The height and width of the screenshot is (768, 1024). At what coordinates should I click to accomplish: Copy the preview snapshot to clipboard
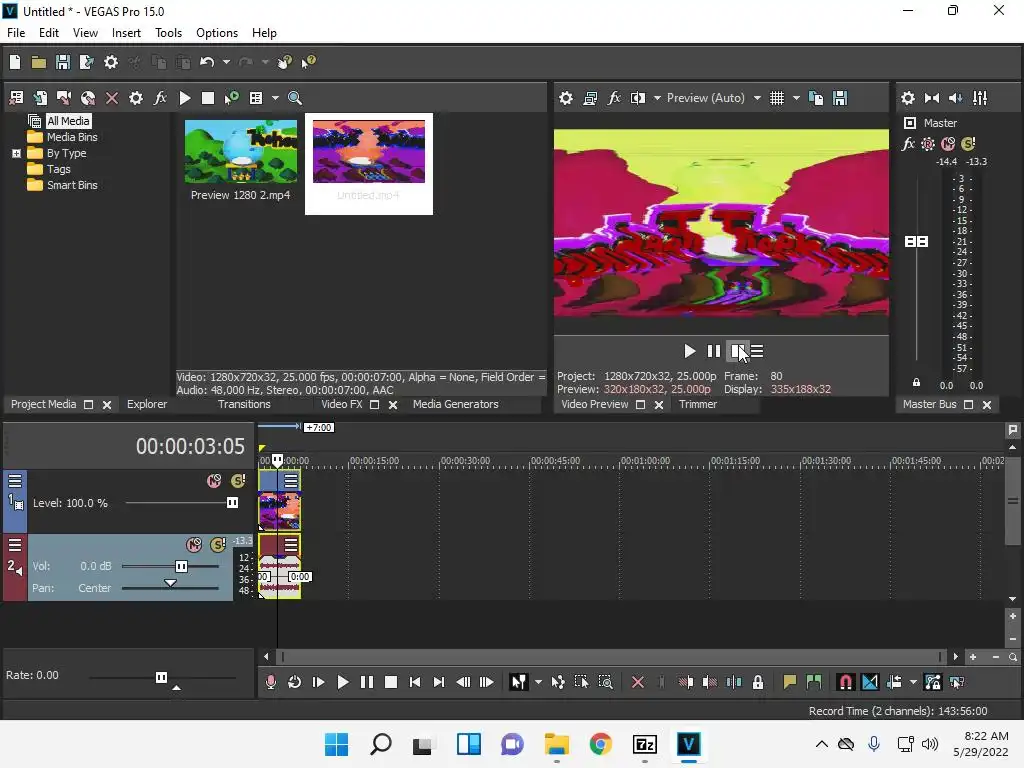[x=816, y=98]
